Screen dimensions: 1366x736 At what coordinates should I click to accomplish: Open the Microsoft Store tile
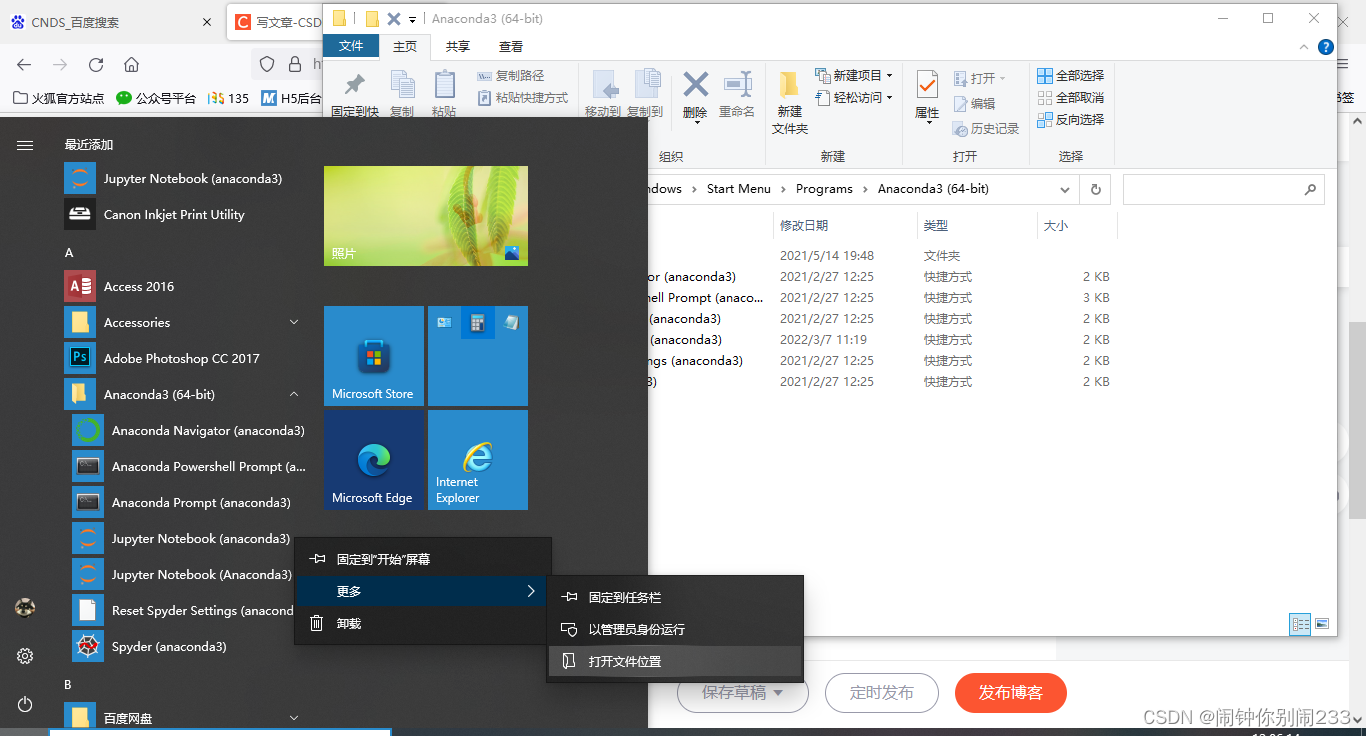click(374, 356)
